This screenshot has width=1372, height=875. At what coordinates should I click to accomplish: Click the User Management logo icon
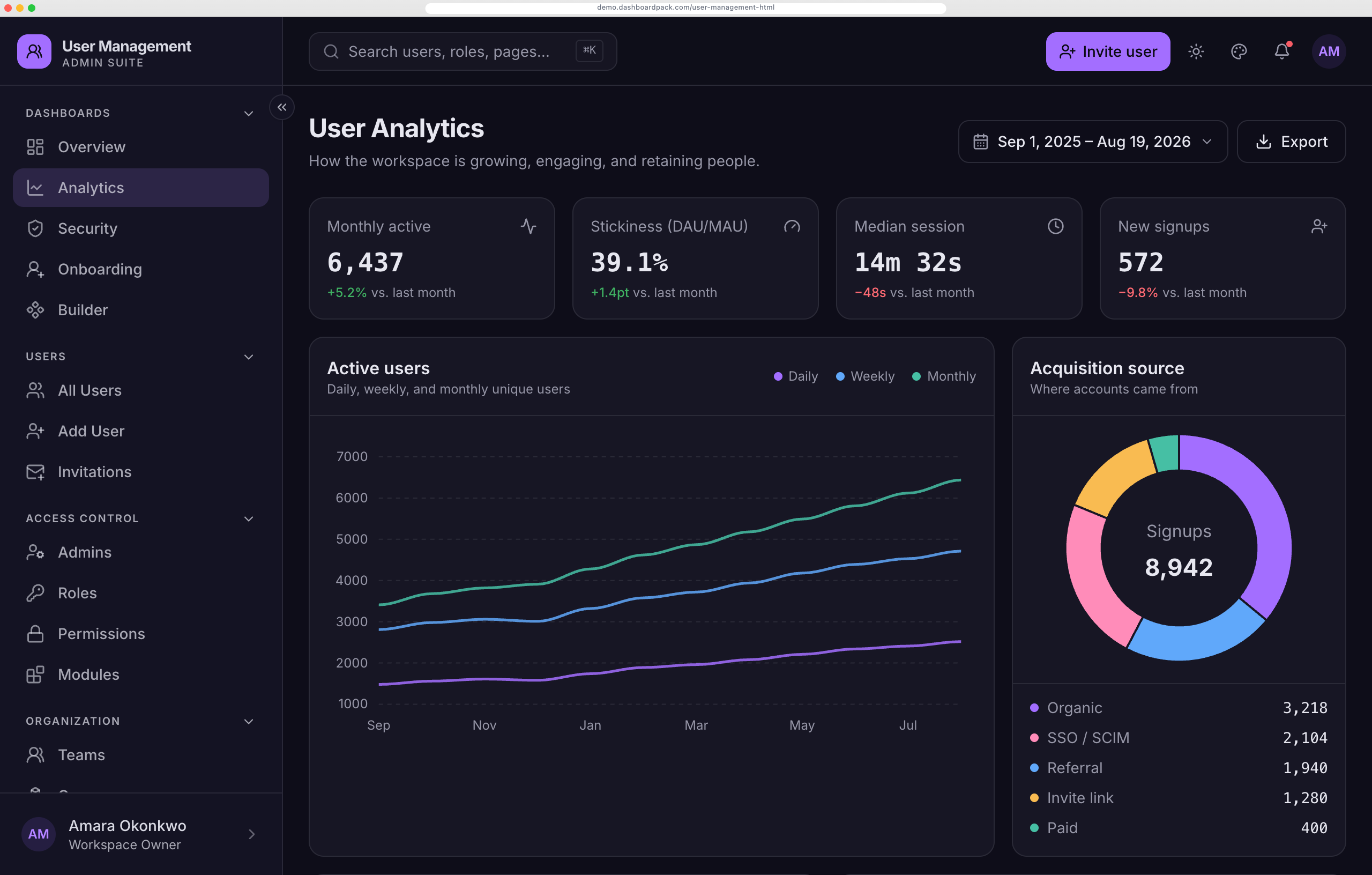[x=34, y=51]
